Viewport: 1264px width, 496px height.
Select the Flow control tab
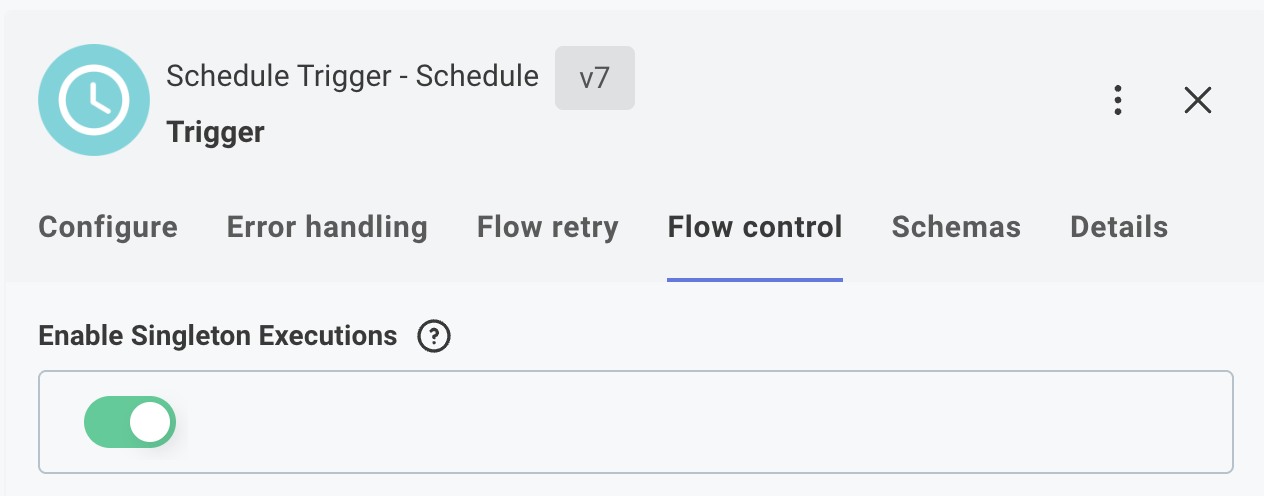755,227
